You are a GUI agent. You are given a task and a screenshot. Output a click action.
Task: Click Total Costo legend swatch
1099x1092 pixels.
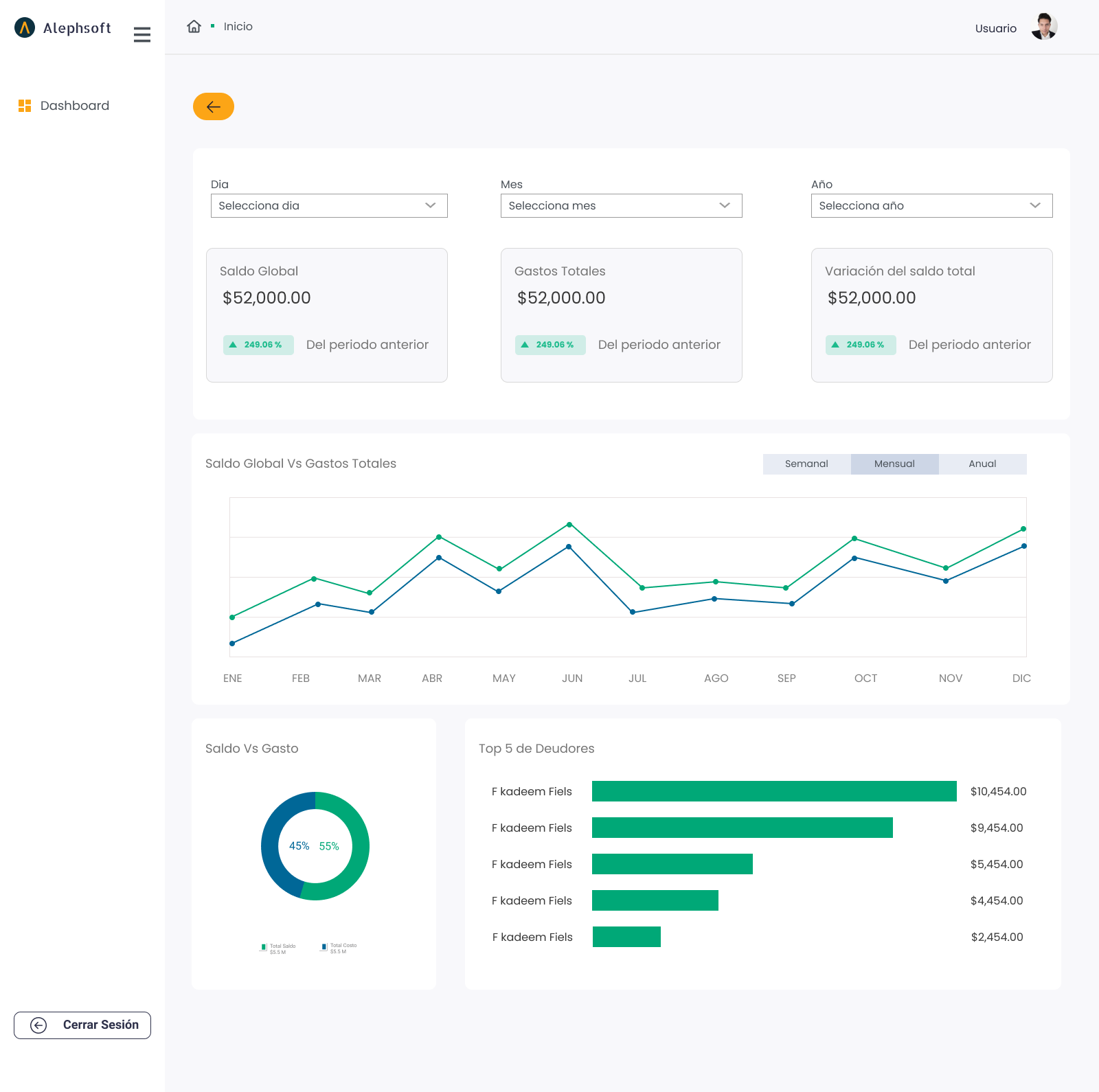[x=324, y=947]
